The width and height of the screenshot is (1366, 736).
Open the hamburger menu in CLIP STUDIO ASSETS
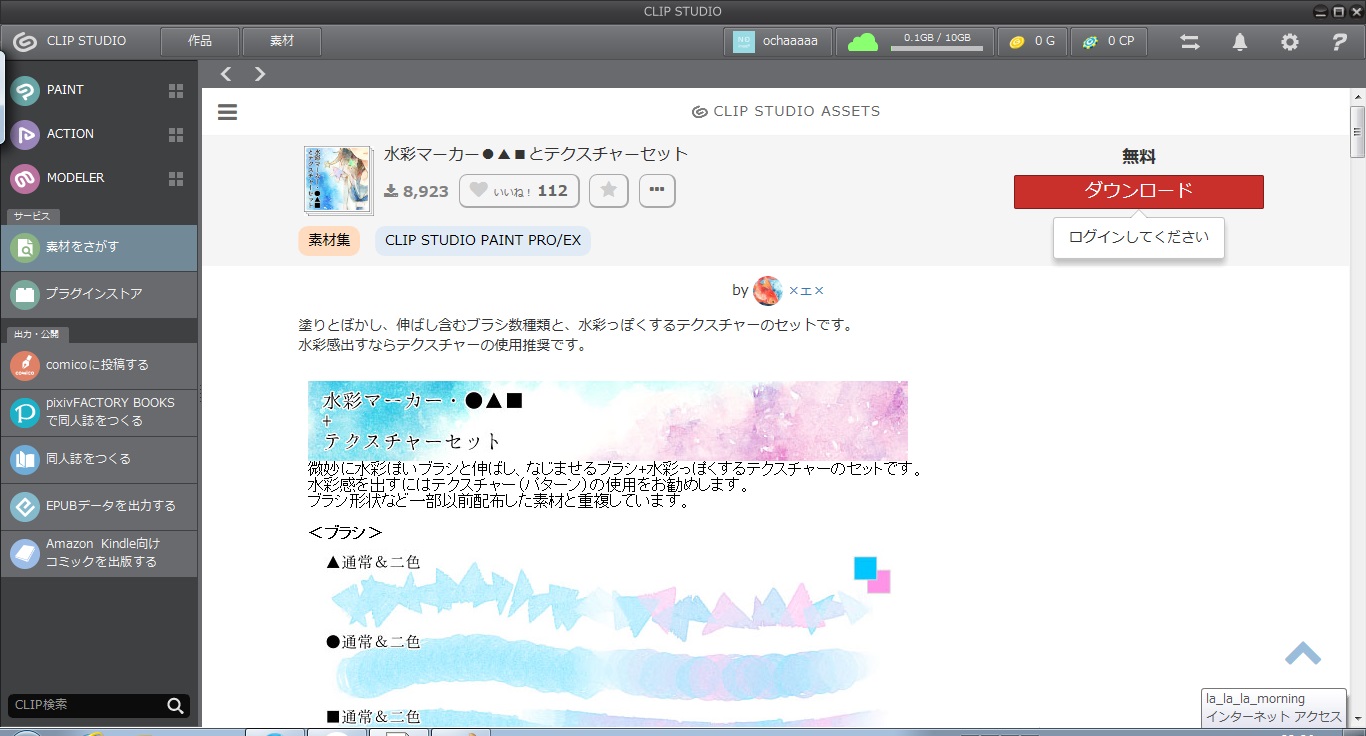coord(227,112)
